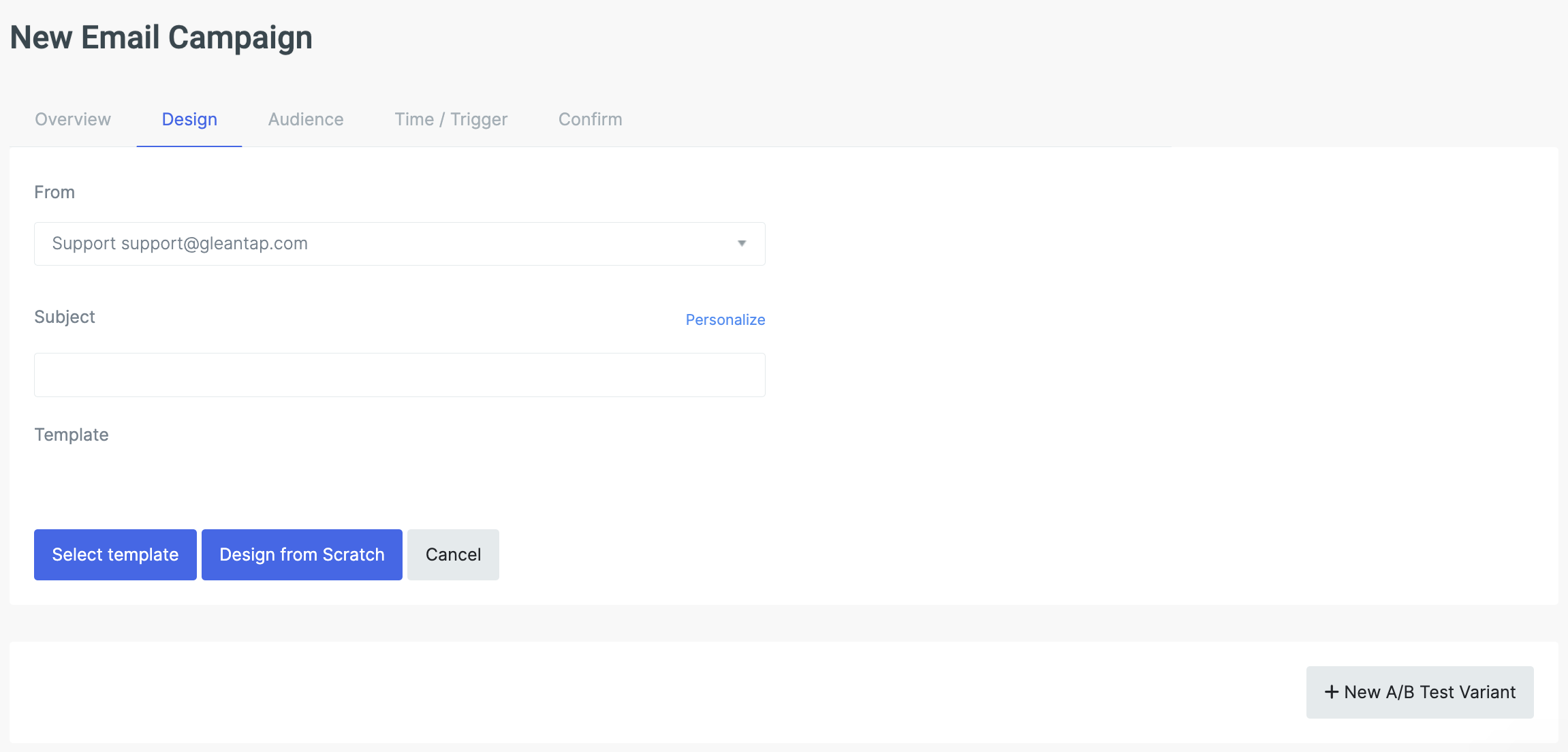The image size is (1568, 752).
Task: Go to the Audience tab
Action: [x=306, y=119]
